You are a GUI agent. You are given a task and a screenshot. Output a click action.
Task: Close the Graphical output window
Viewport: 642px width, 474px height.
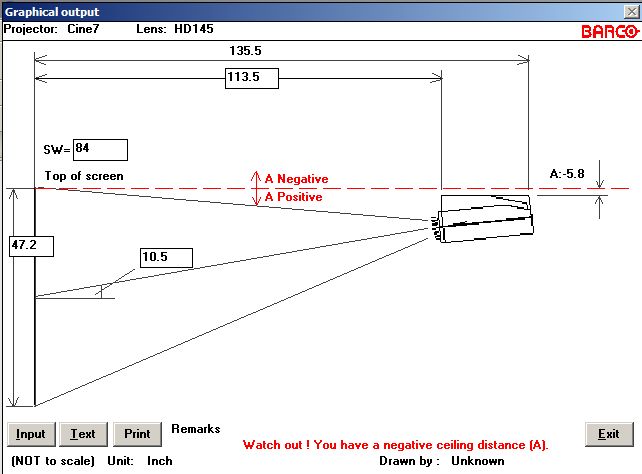pyautogui.click(x=631, y=11)
